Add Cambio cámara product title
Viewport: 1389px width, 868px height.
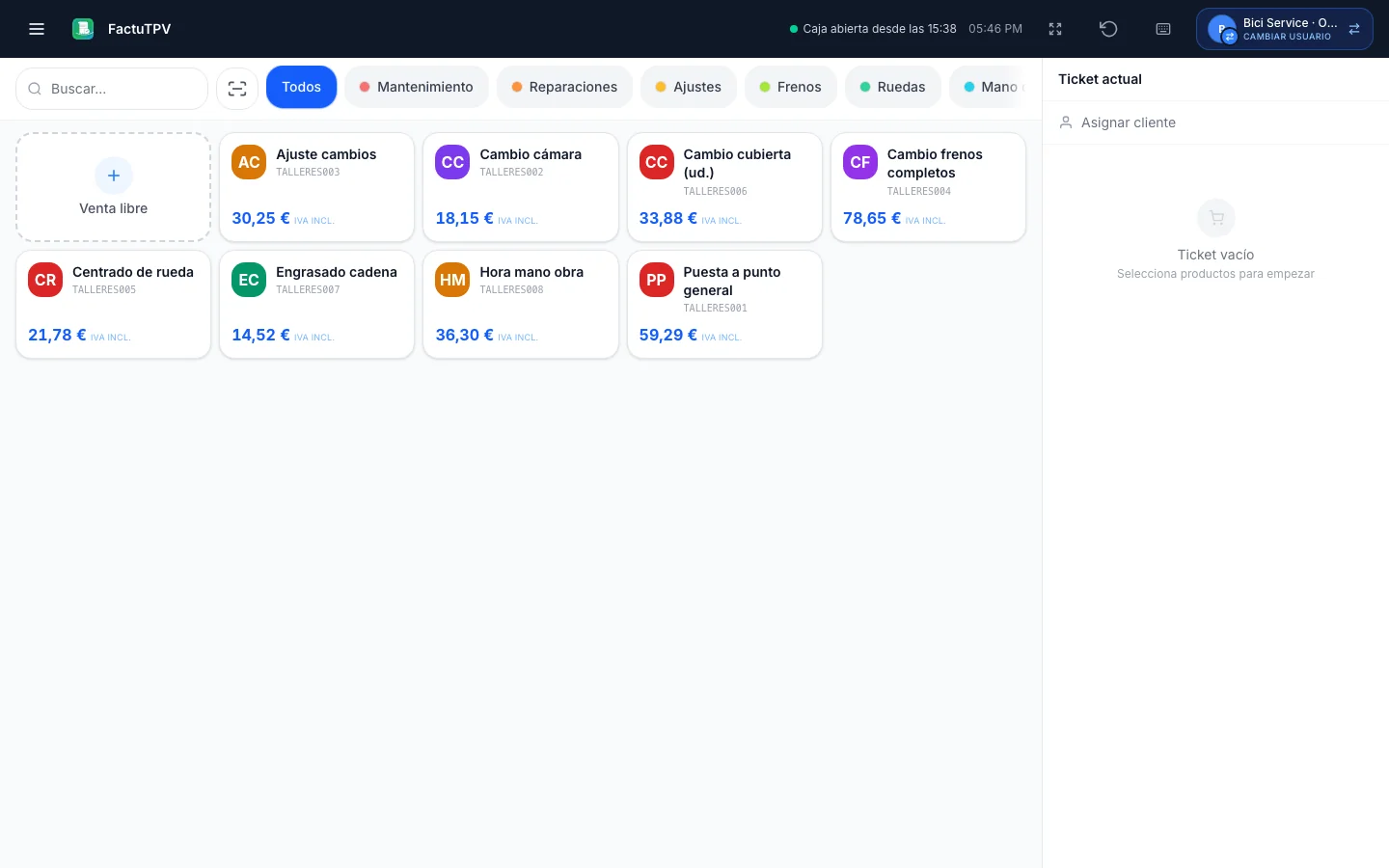pyautogui.click(x=531, y=154)
